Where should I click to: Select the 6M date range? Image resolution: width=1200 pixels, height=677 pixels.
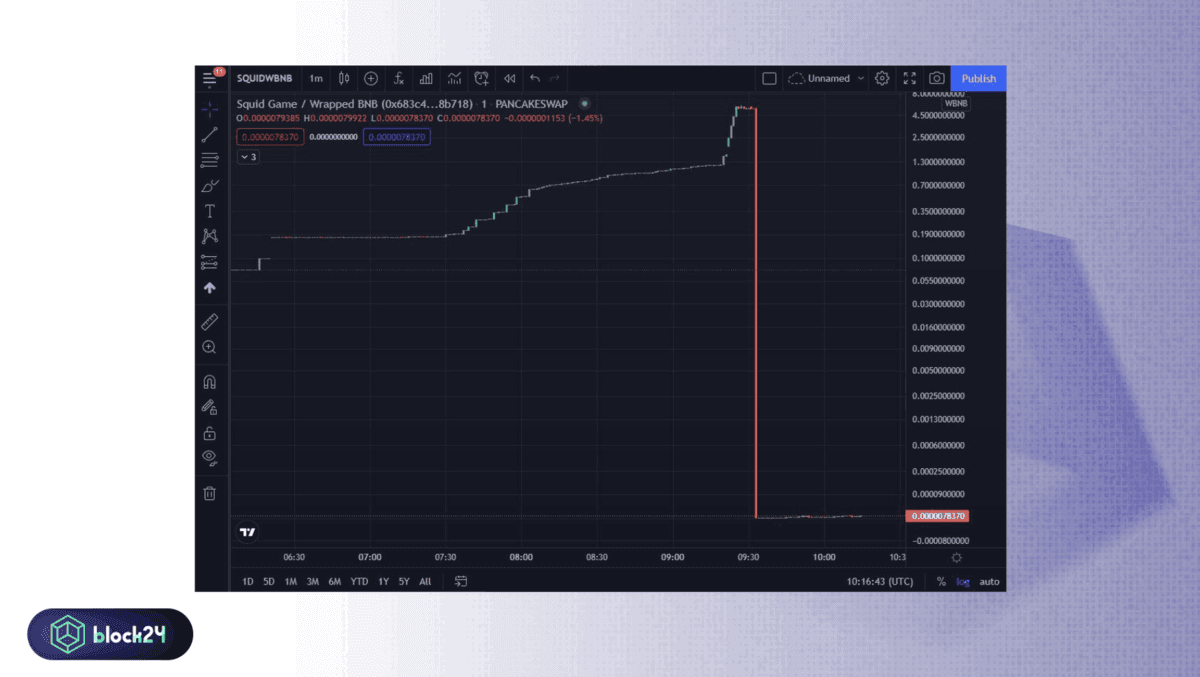[334, 581]
